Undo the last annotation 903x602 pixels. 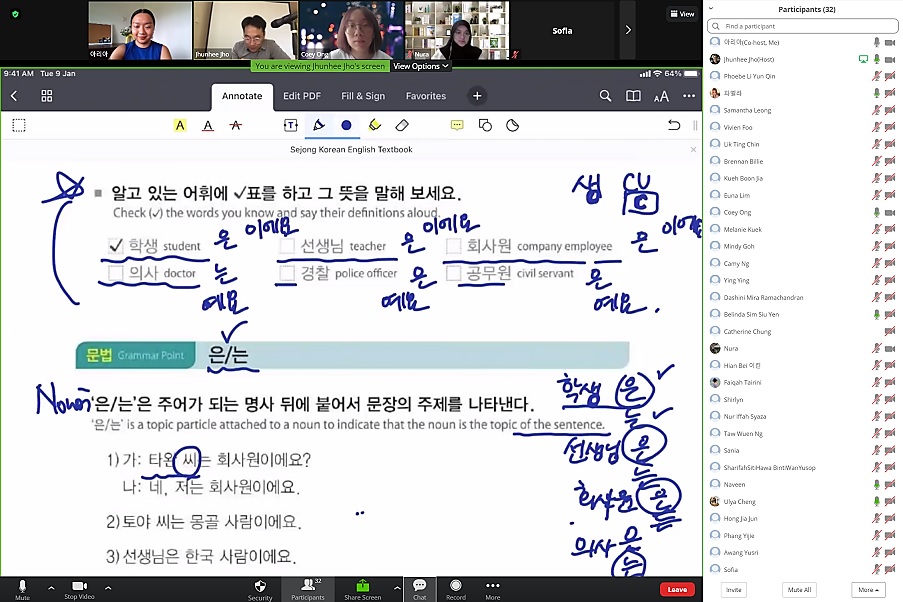pos(674,124)
